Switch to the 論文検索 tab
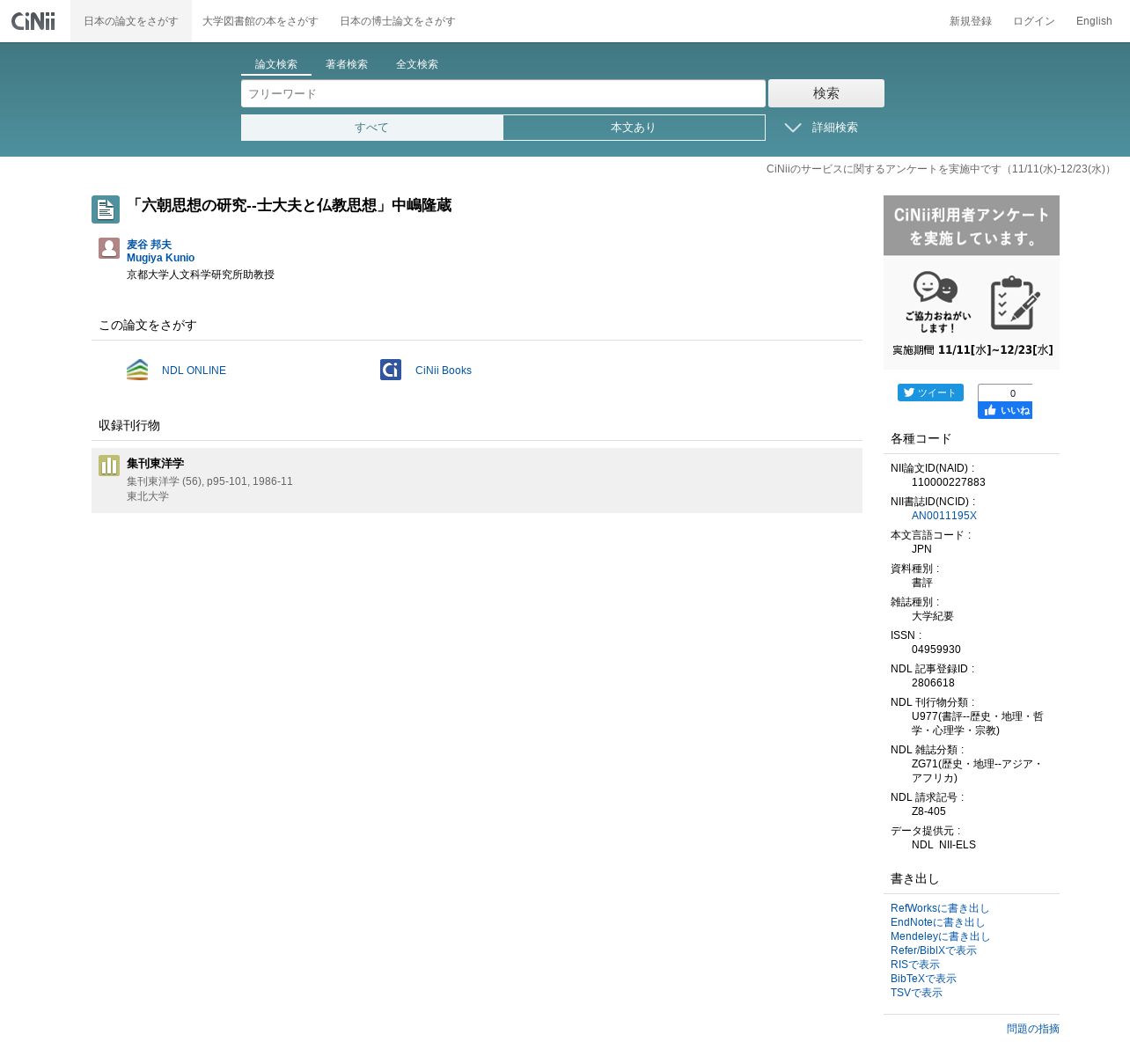The image size is (1130, 1064). coord(276,64)
